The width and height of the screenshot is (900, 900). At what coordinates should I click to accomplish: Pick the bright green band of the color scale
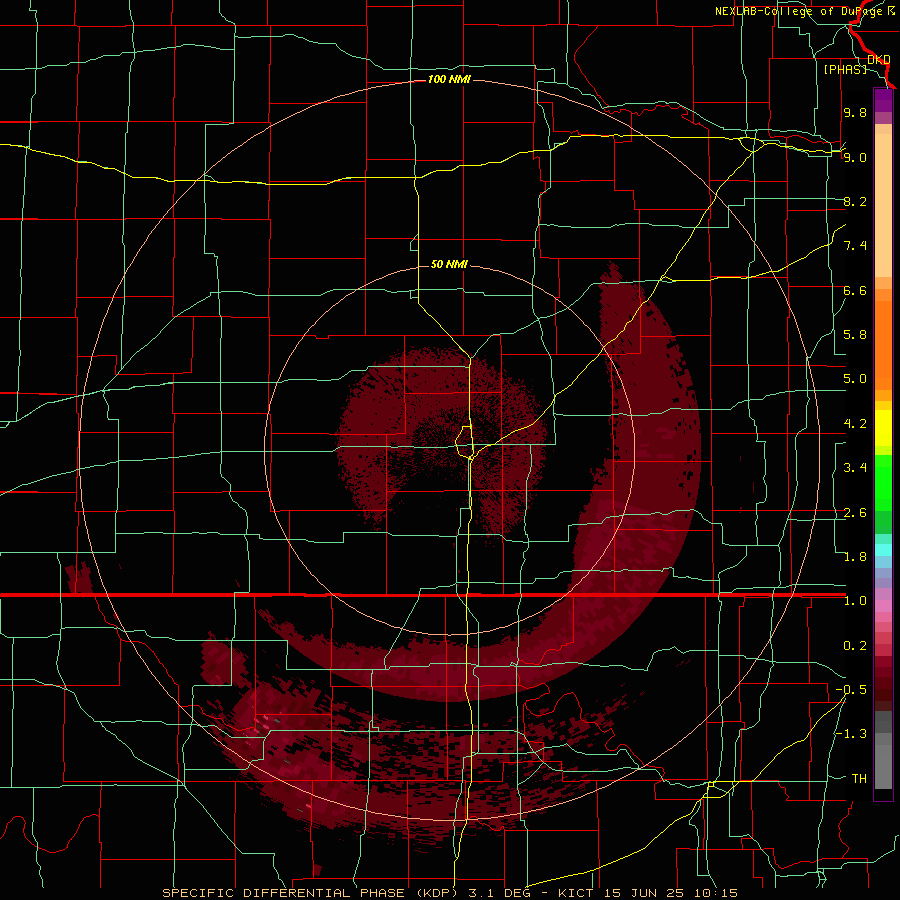tap(883, 484)
